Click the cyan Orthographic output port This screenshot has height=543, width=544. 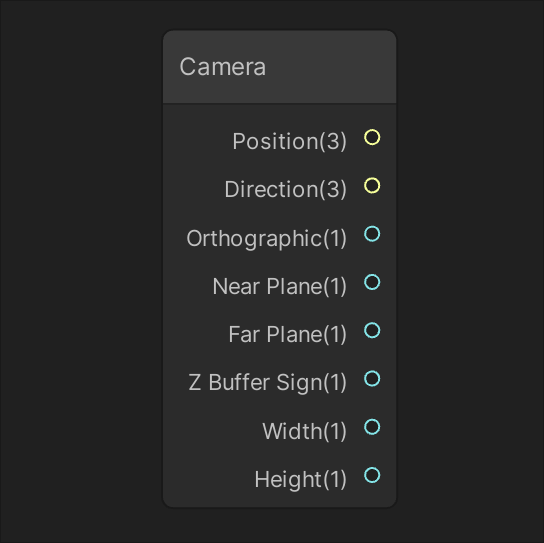(372, 234)
